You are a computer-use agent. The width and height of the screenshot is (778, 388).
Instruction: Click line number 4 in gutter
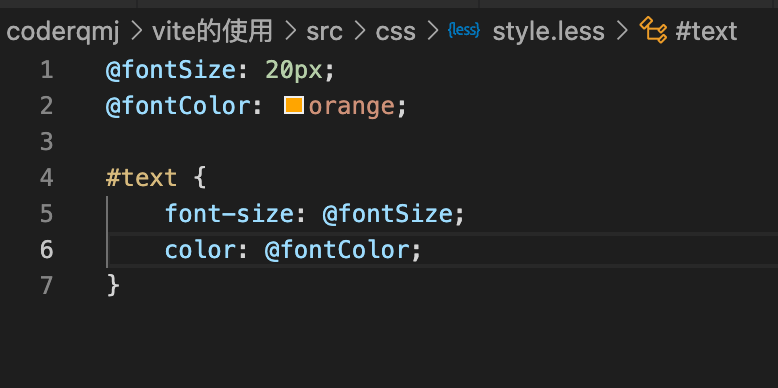click(47, 178)
